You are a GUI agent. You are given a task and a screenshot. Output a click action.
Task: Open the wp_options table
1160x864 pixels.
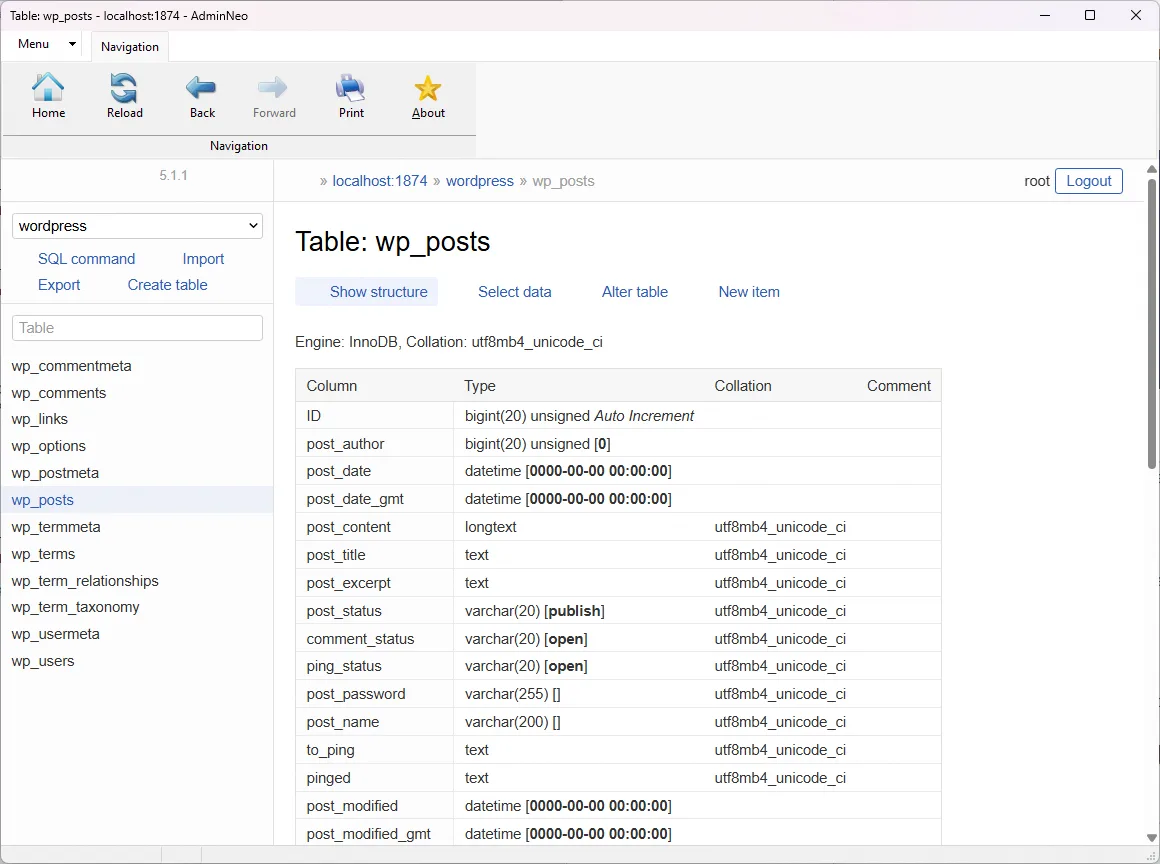click(x=48, y=446)
